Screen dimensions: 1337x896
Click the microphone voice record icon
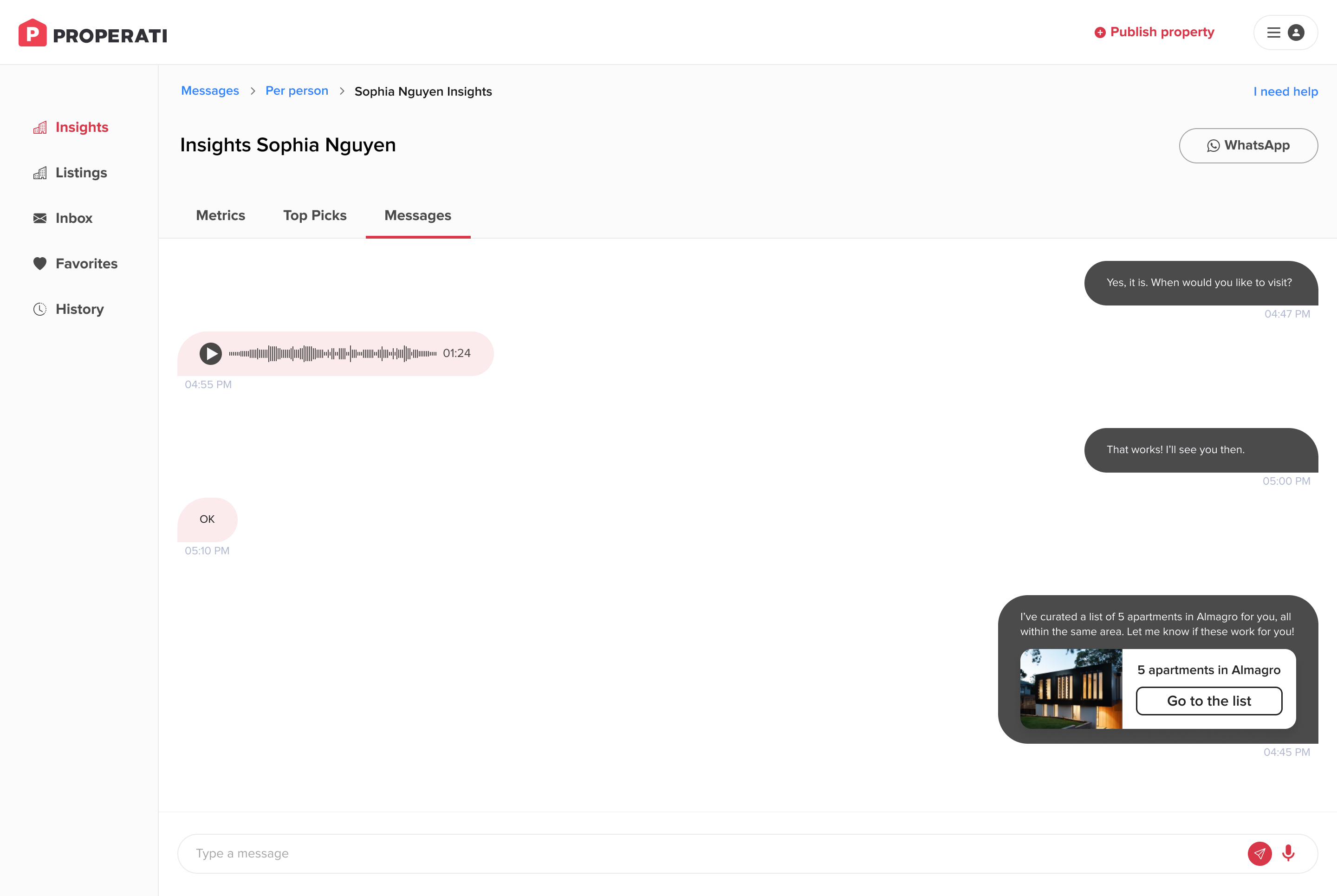(1288, 853)
